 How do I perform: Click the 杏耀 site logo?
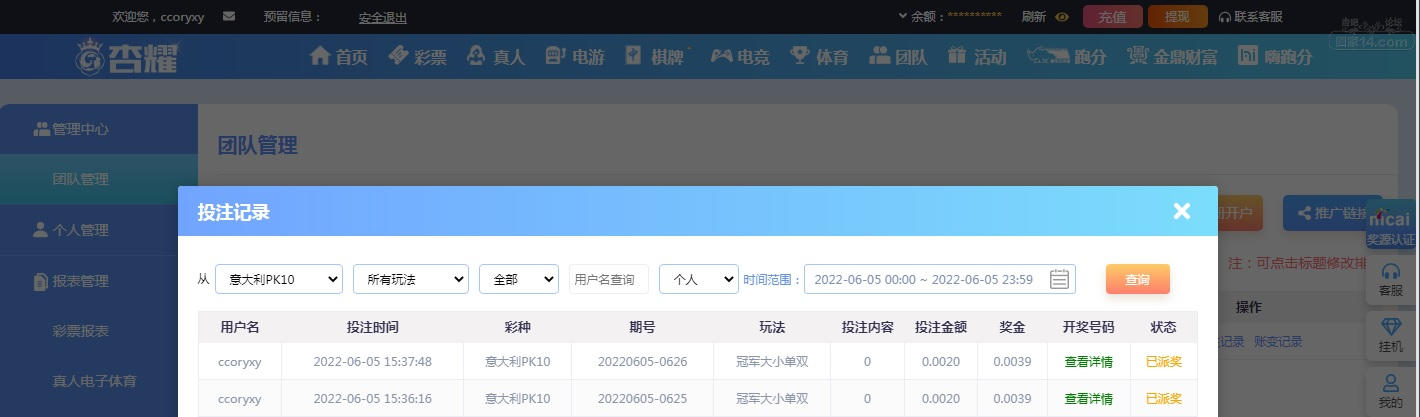click(127, 57)
